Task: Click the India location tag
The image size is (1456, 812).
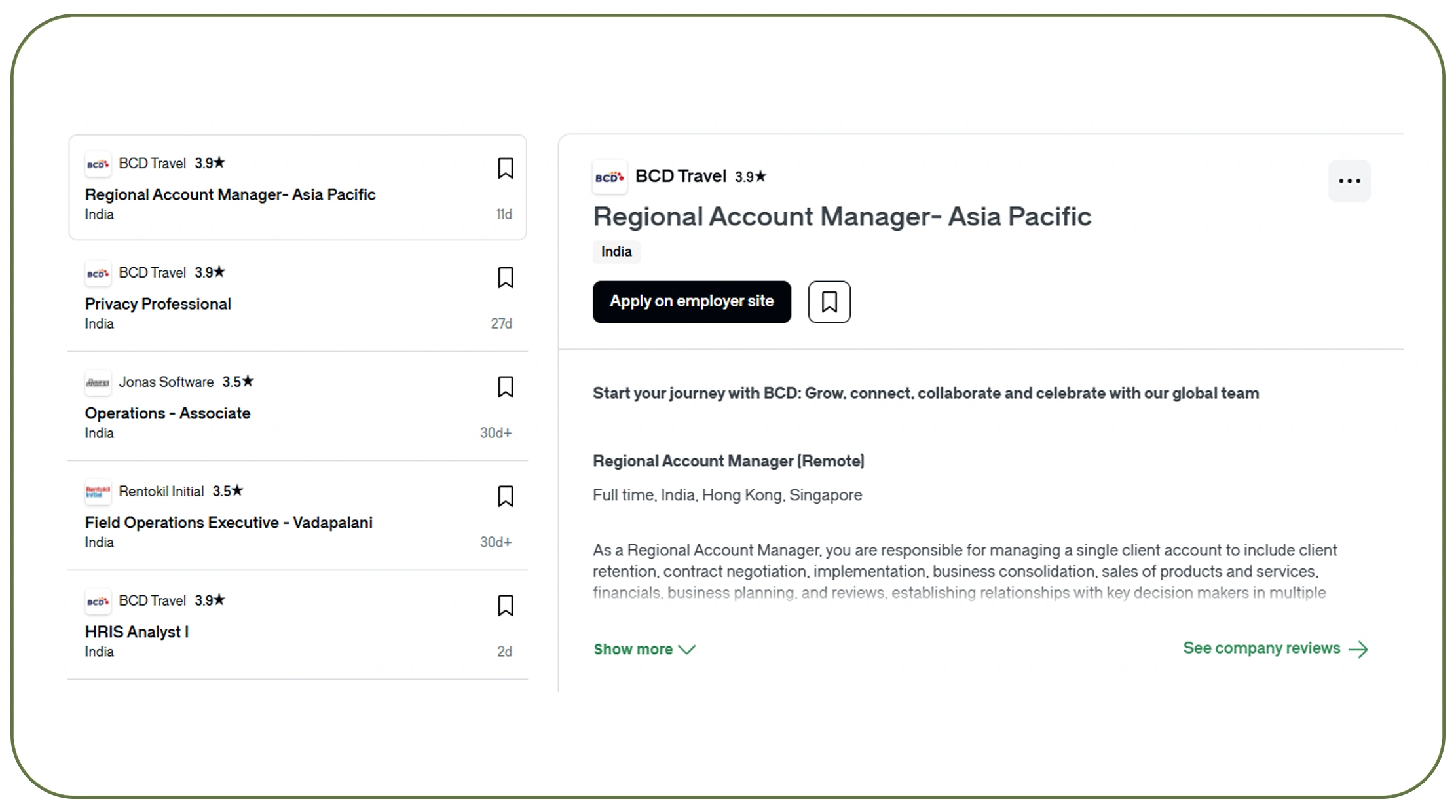Action: pos(616,251)
